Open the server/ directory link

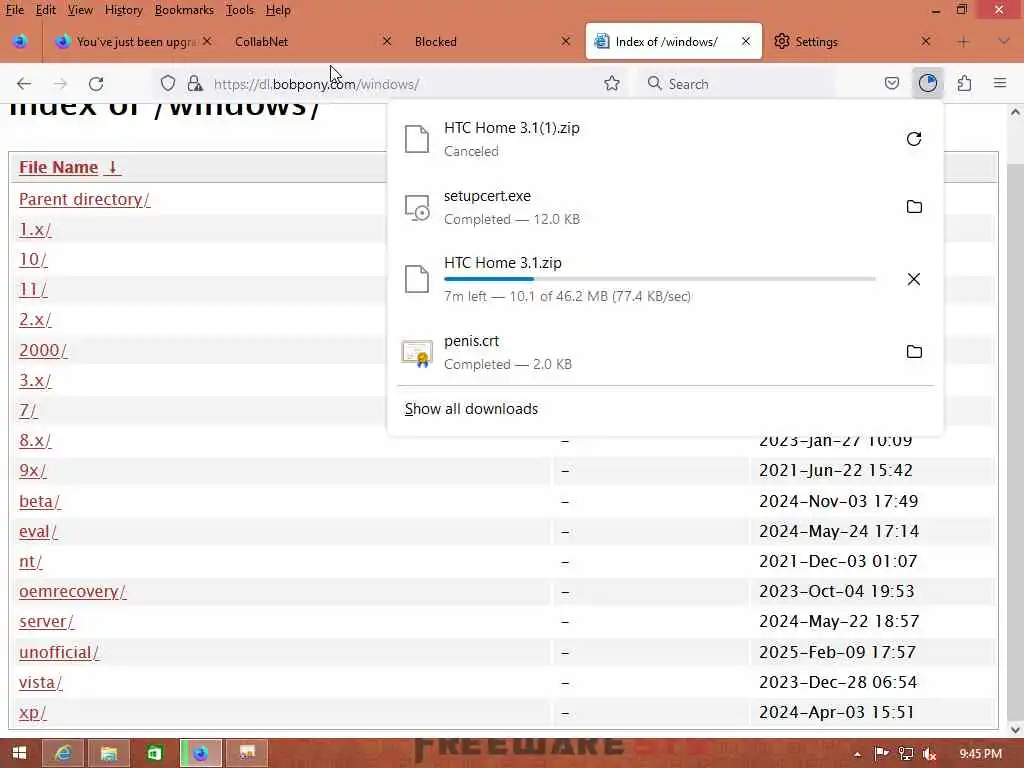pyautogui.click(x=46, y=621)
